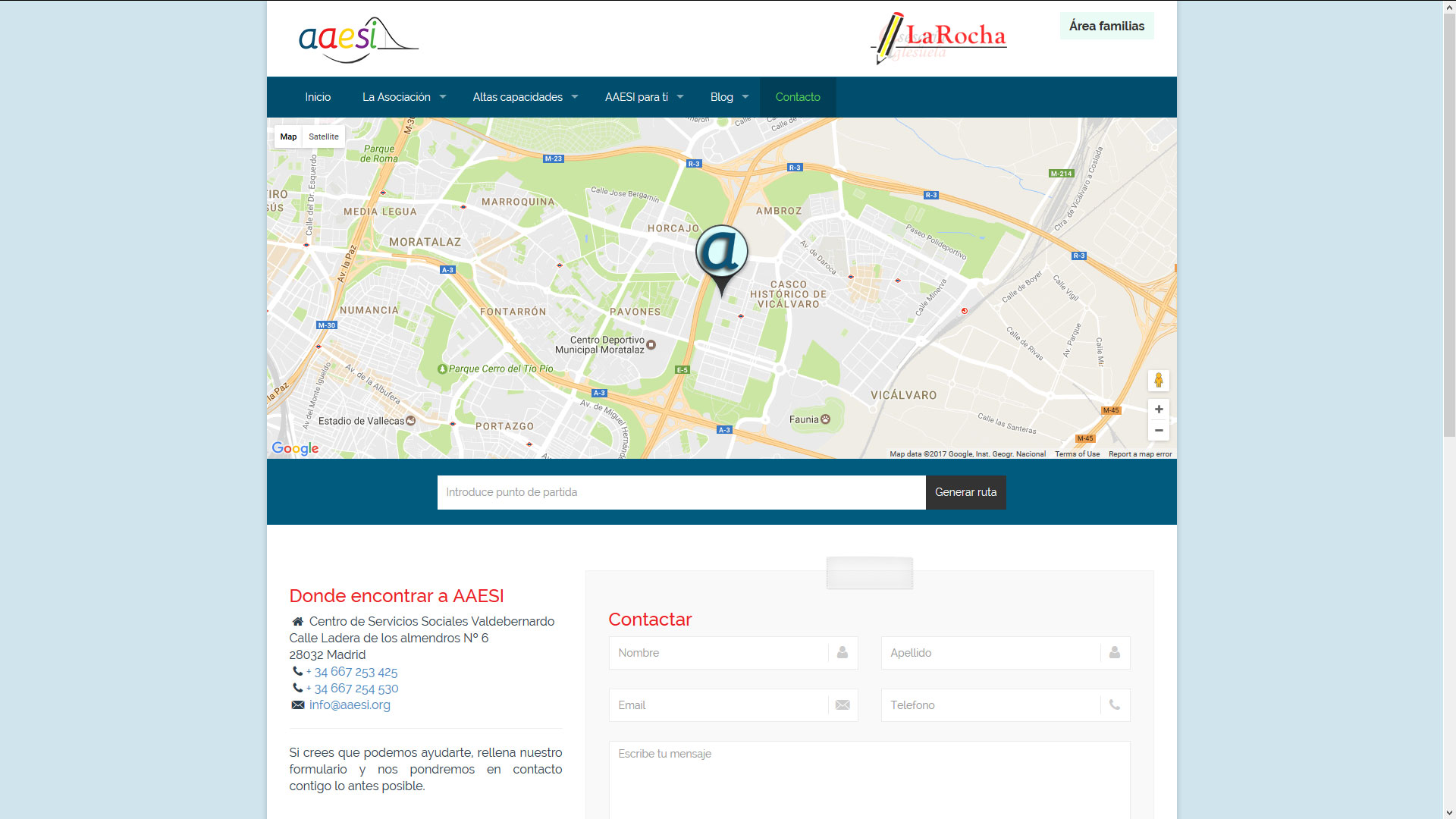
Task: Select the Map view toggle
Action: tap(288, 136)
